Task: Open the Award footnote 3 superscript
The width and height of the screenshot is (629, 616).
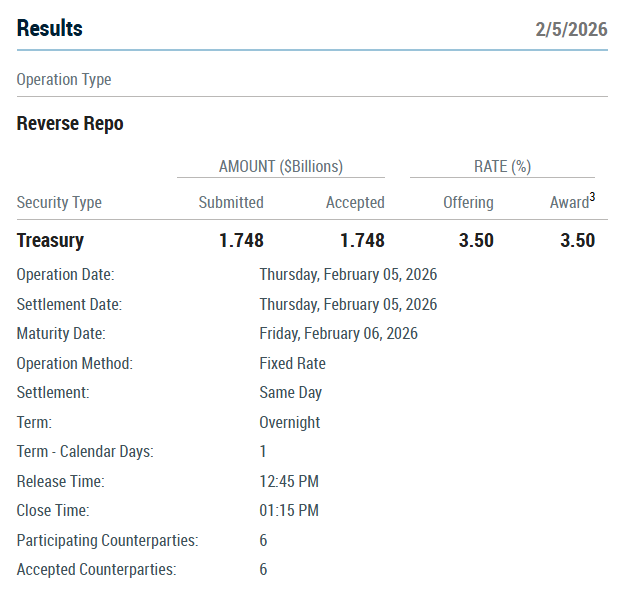Action: click(592, 197)
